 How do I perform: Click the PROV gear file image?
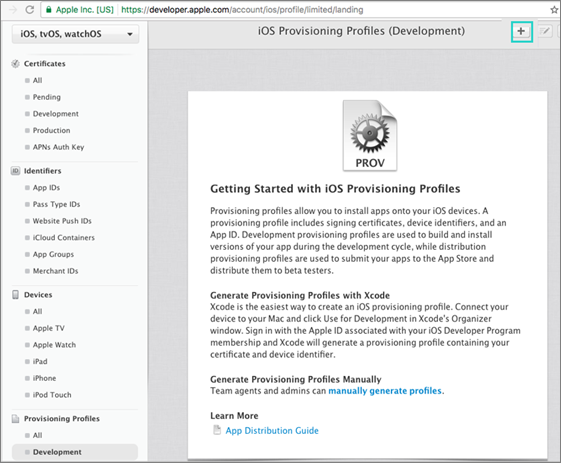(x=370, y=136)
